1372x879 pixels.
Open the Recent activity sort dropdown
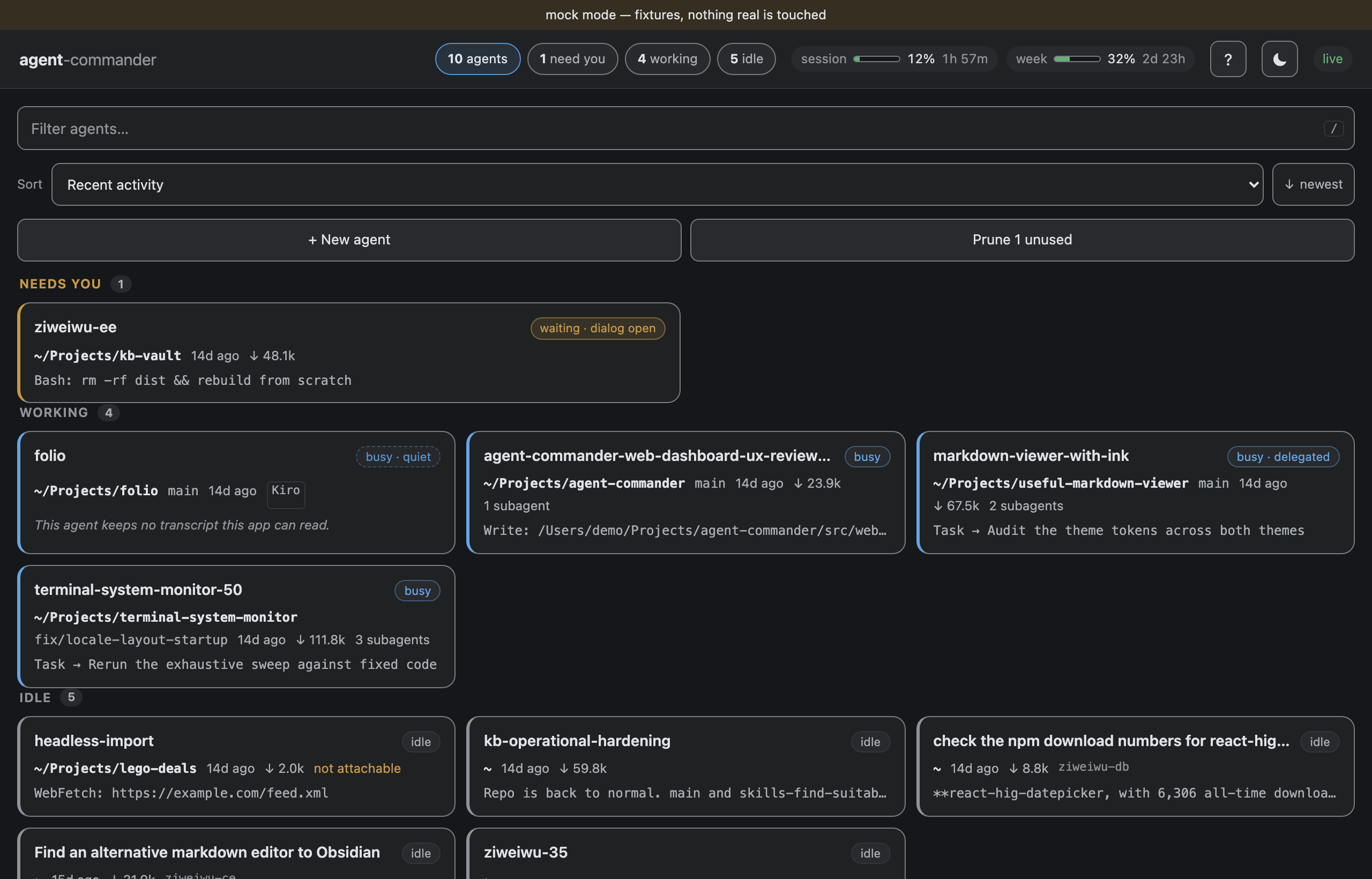click(657, 184)
